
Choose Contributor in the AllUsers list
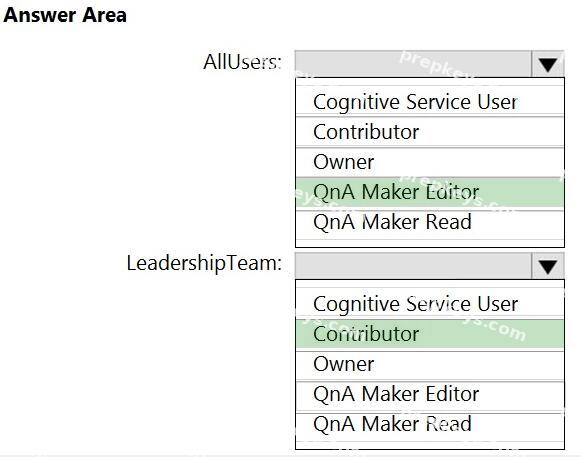[x=430, y=132]
